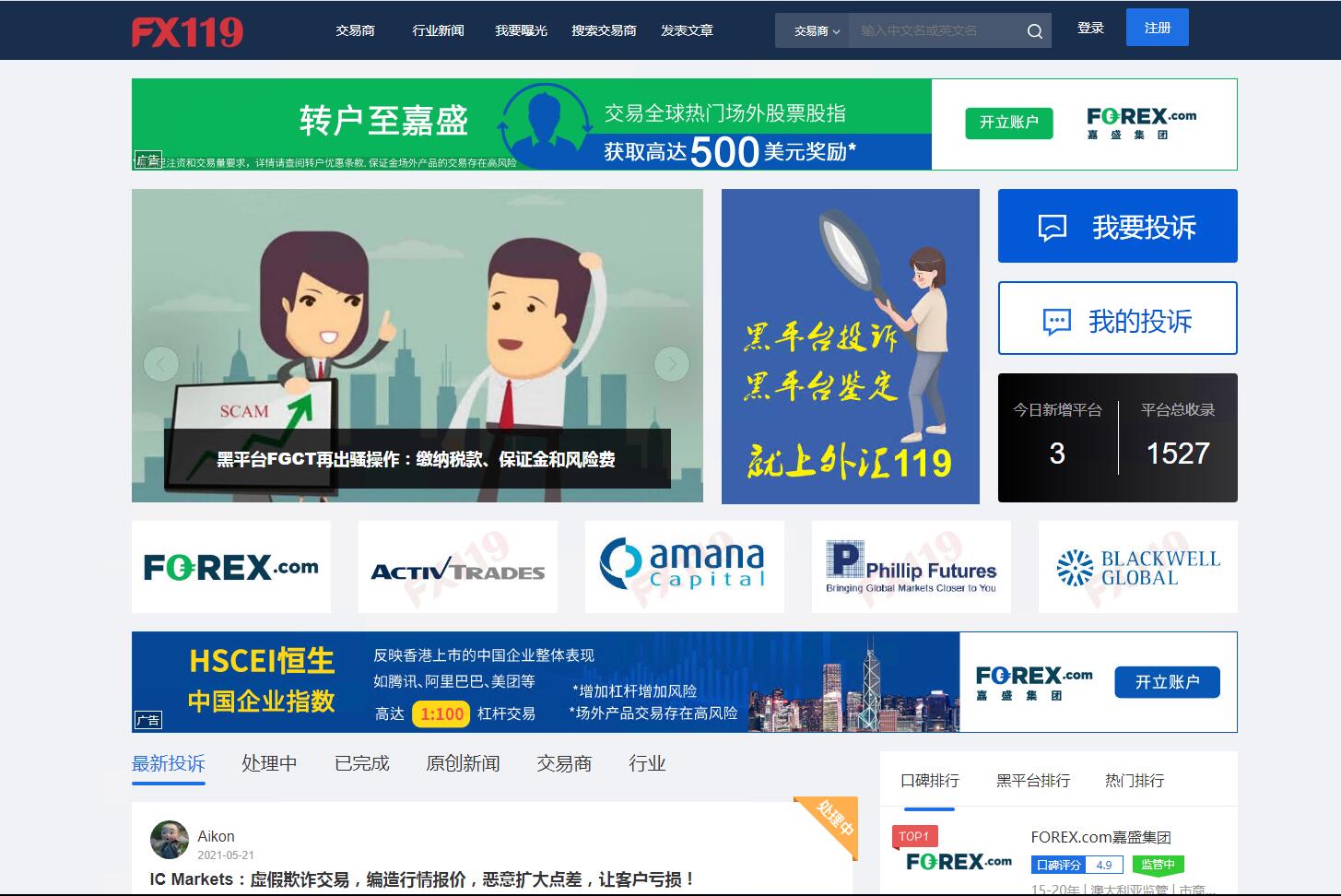This screenshot has width=1341, height=896.
Task: Expand the 交易商 search type dropdown
Action: pyautogui.click(x=816, y=31)
